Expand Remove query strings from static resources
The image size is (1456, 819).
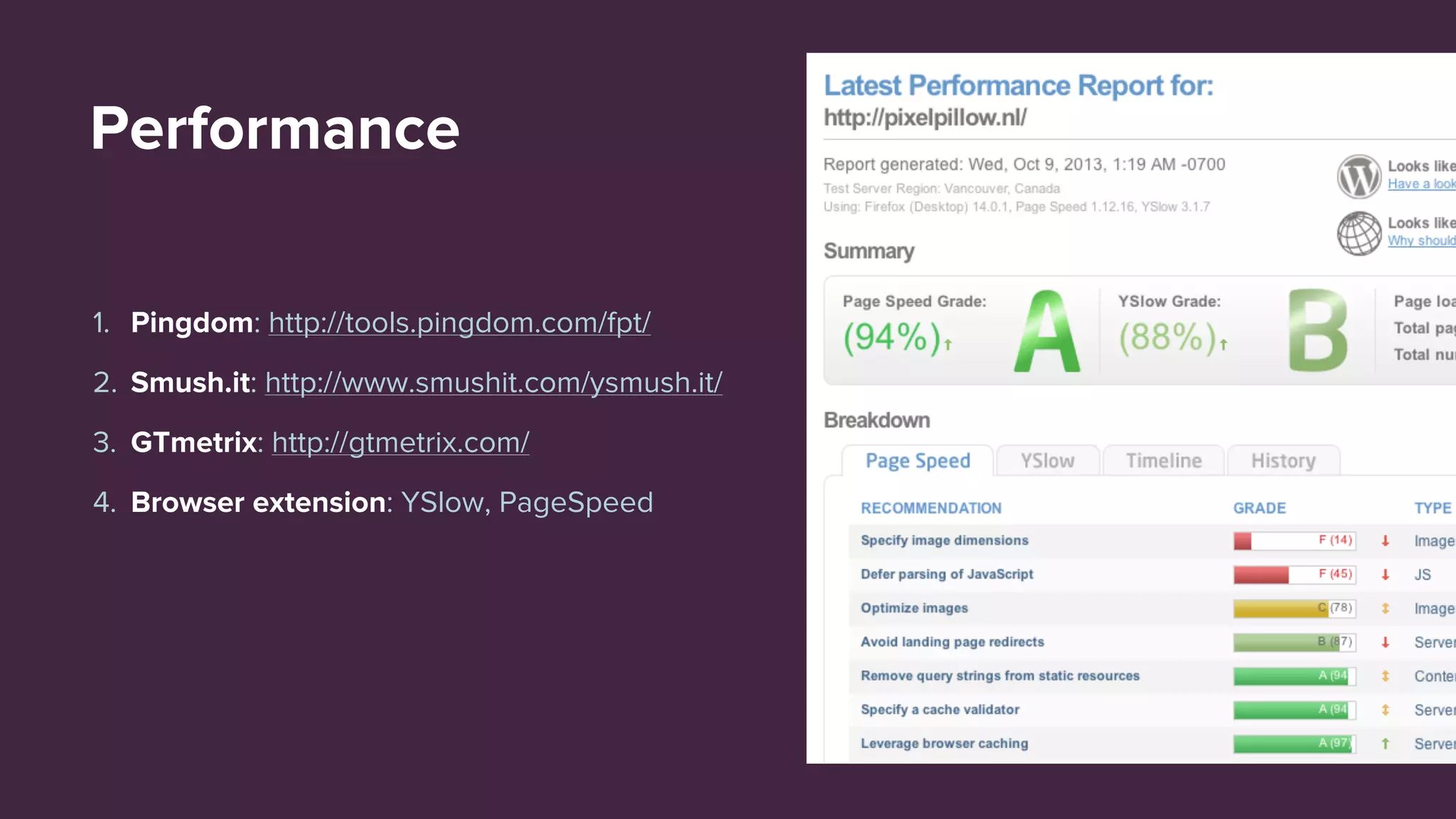[x=1000, y=675]
